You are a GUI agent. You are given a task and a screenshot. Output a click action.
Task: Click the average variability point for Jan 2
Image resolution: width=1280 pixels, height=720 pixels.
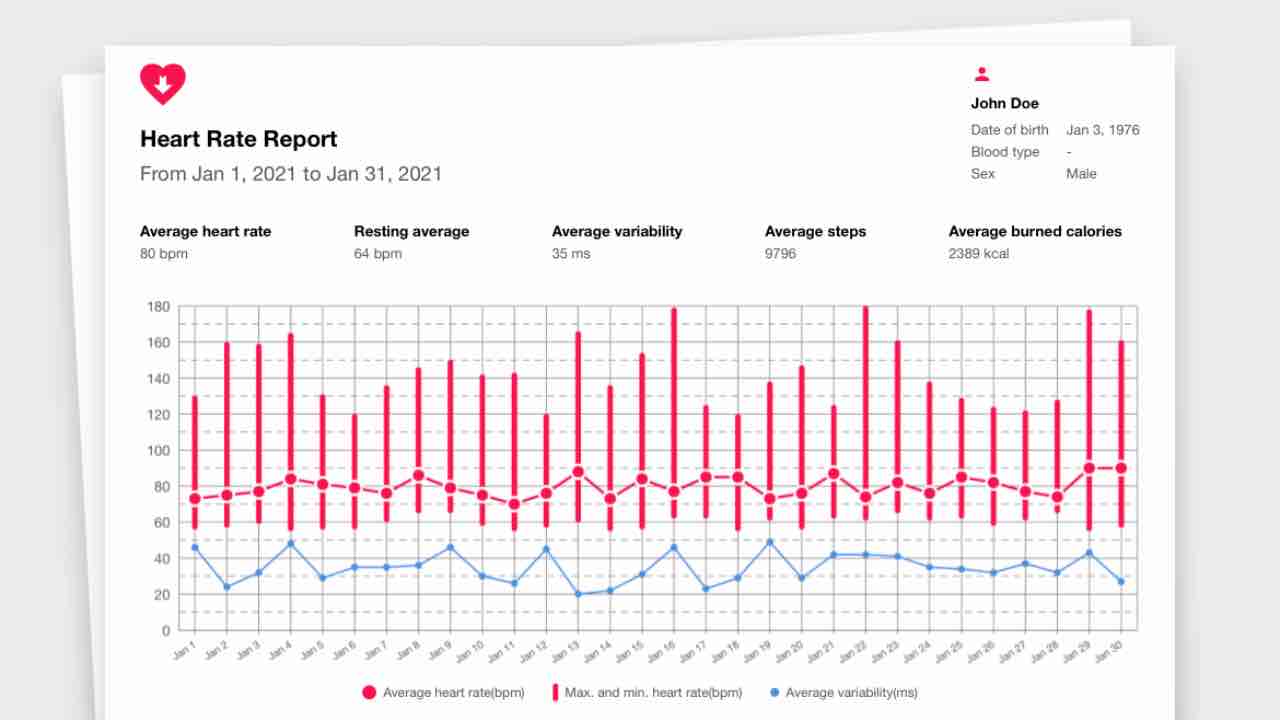(227, 587)
